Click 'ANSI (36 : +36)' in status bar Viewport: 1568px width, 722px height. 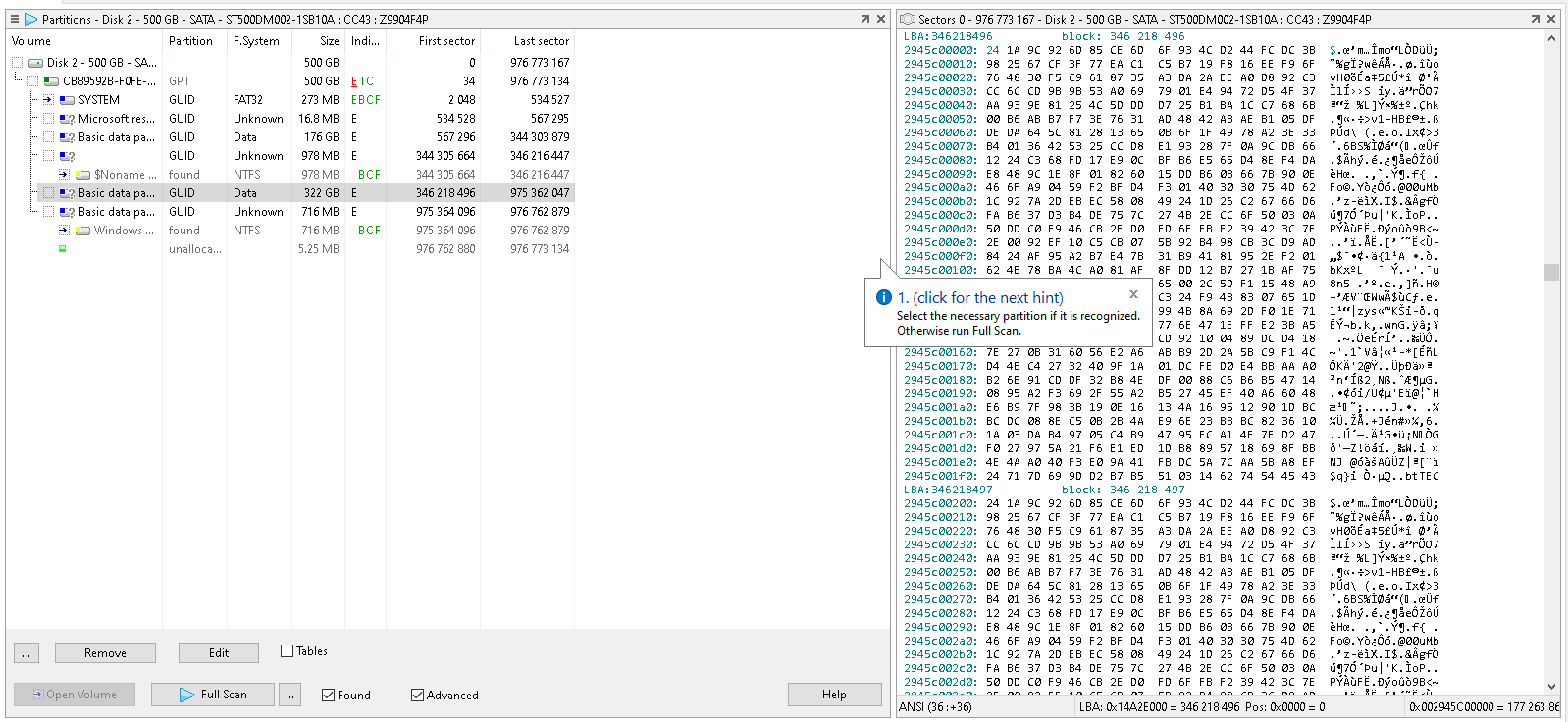point(936,706)
